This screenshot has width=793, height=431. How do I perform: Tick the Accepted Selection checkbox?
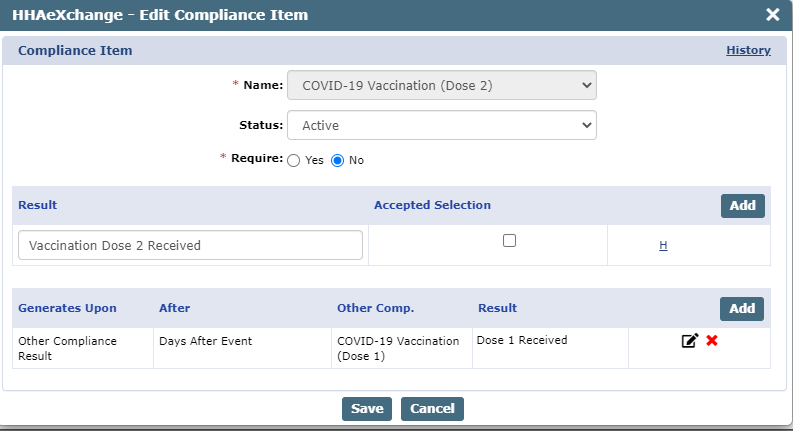(x=509, y=240)
